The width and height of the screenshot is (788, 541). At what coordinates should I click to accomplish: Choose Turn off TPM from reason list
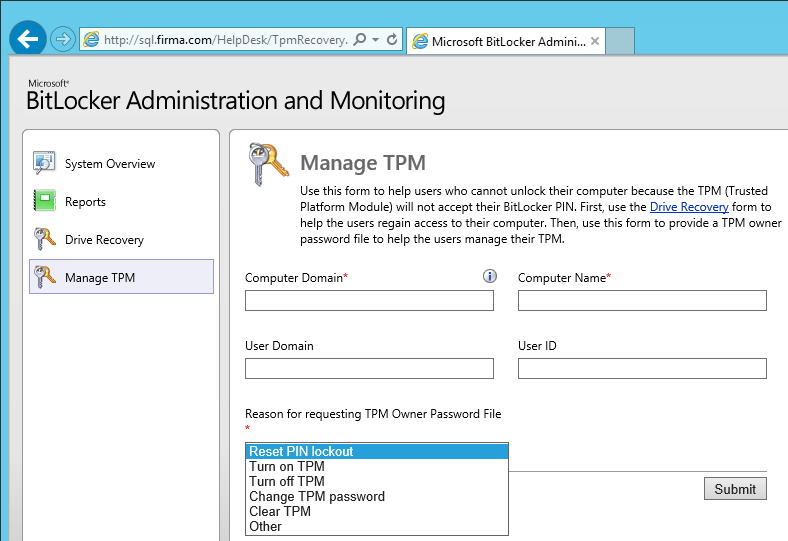click(377, 481)
